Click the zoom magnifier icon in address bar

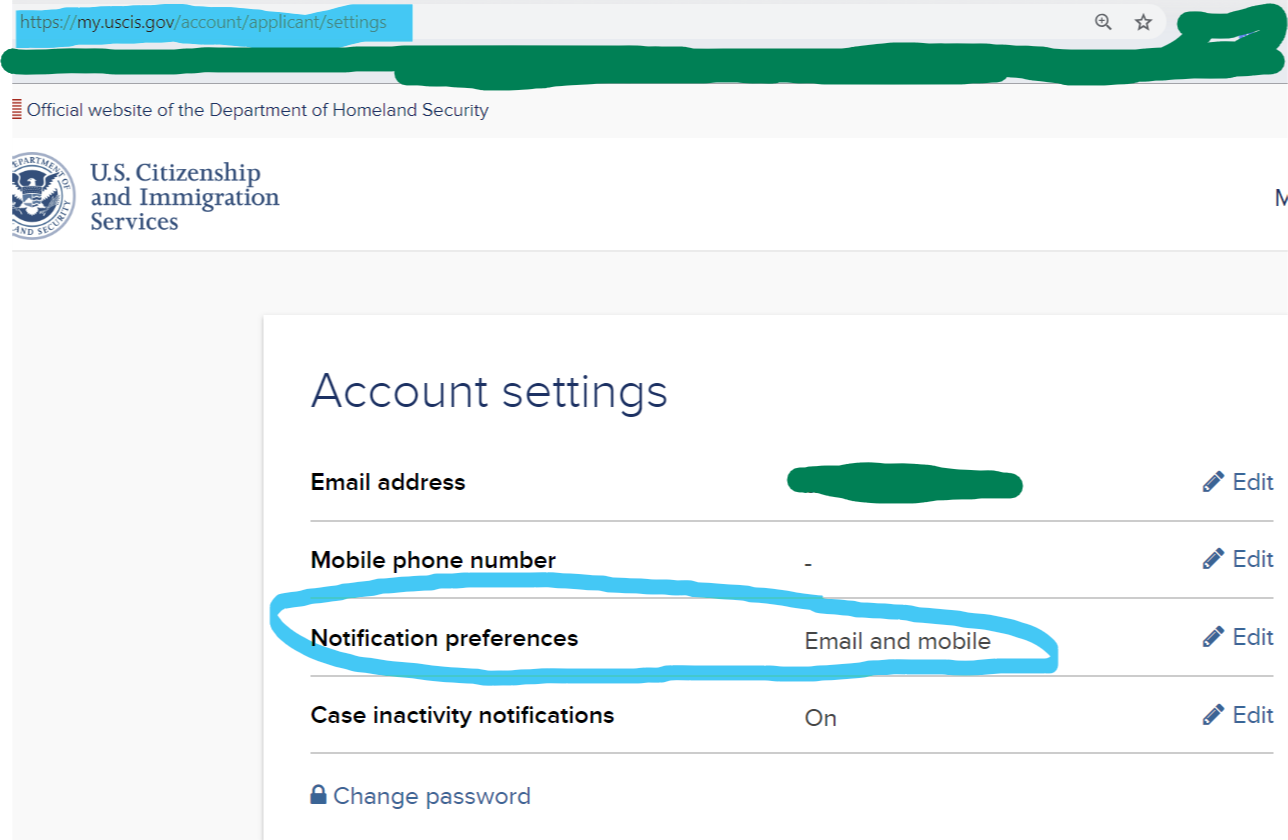1103,22
